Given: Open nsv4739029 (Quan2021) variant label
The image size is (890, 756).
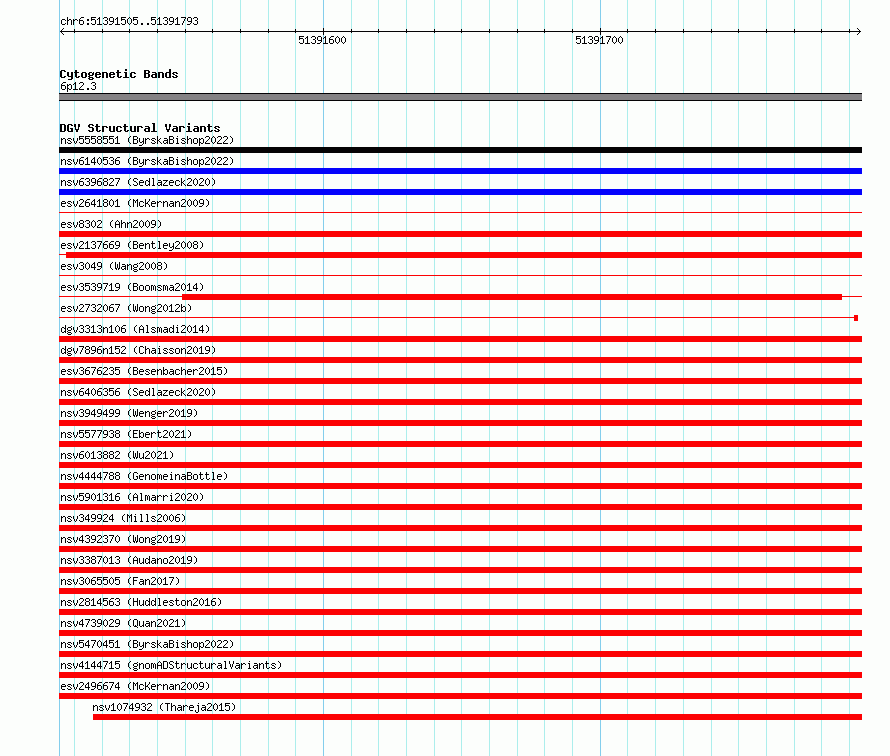Looking at the screenshot, I should [123, 623].
